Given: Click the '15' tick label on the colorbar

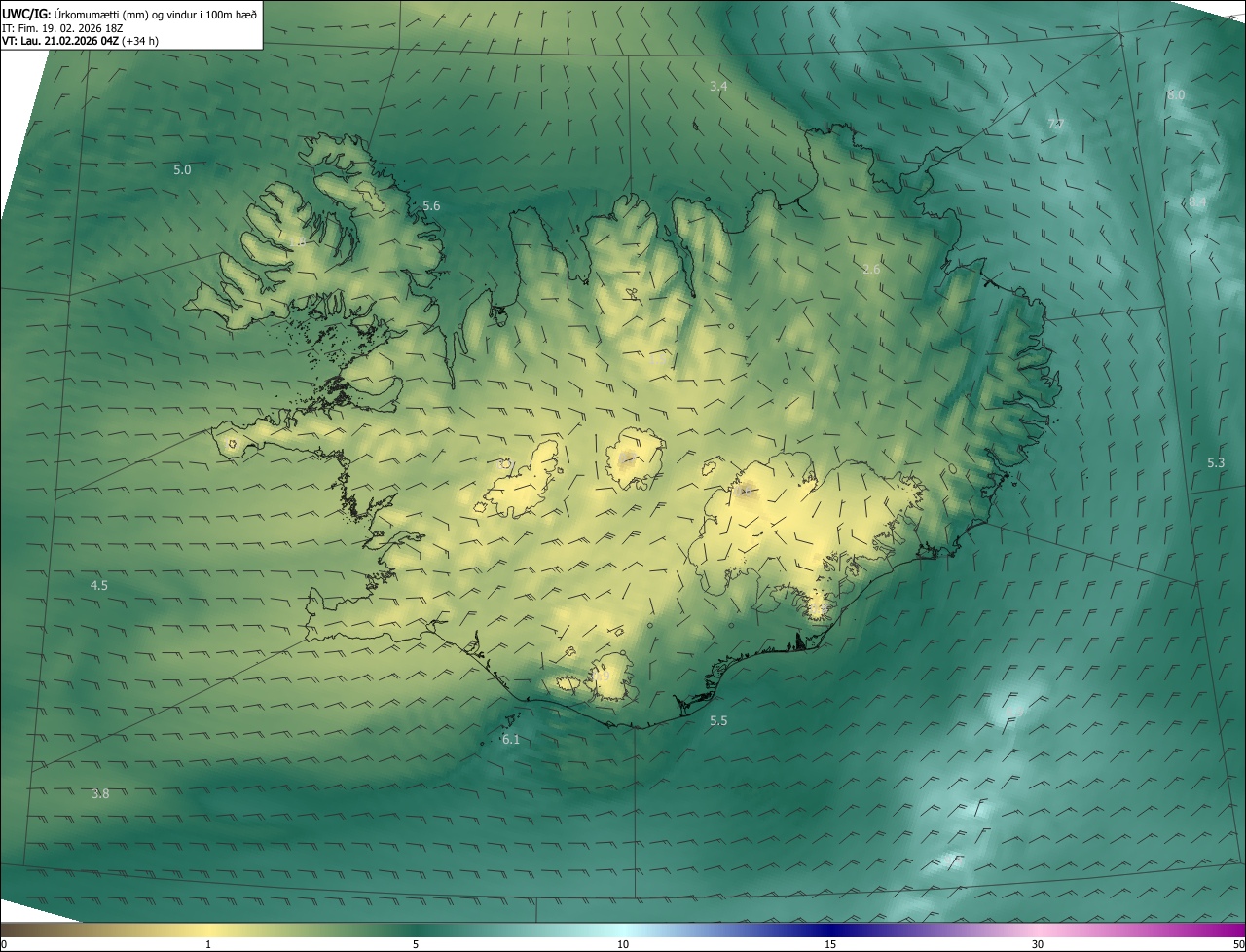Looking at the screenshot, I should point(830,945).
